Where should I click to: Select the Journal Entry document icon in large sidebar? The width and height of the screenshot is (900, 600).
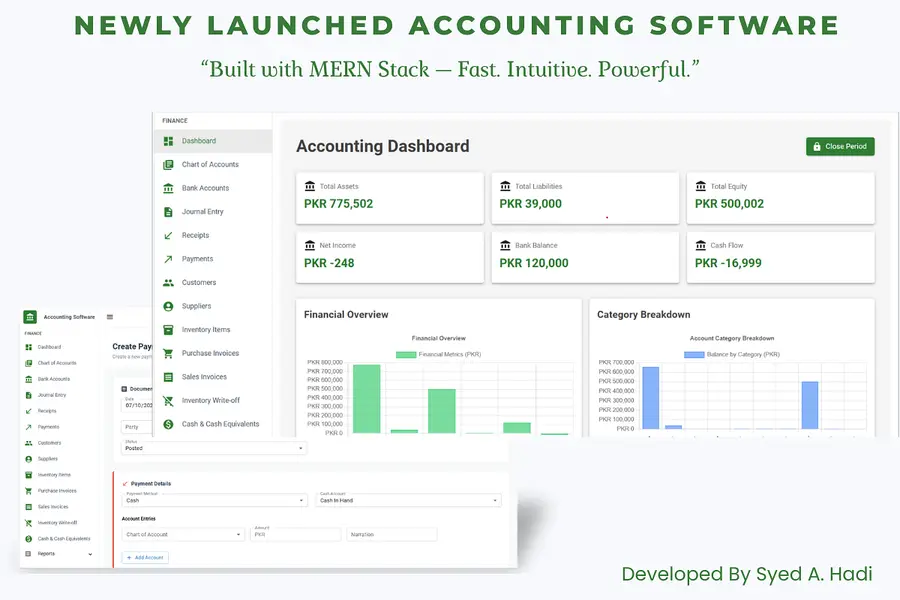[x=168, y=212]
